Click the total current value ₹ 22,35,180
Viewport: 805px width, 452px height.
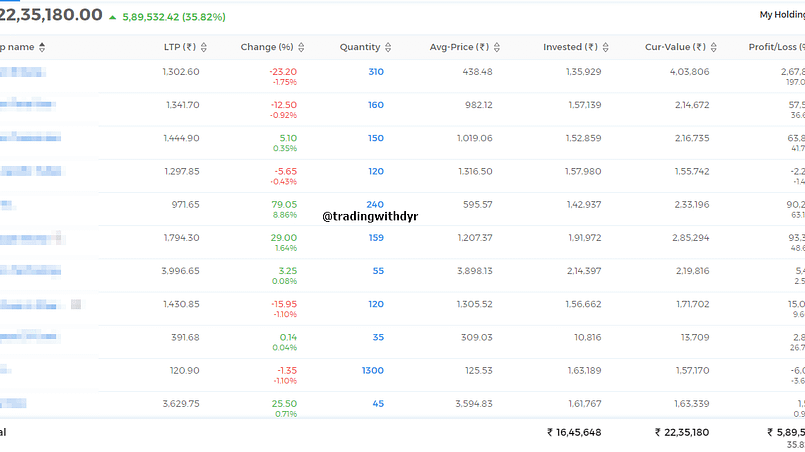[682, 432]
